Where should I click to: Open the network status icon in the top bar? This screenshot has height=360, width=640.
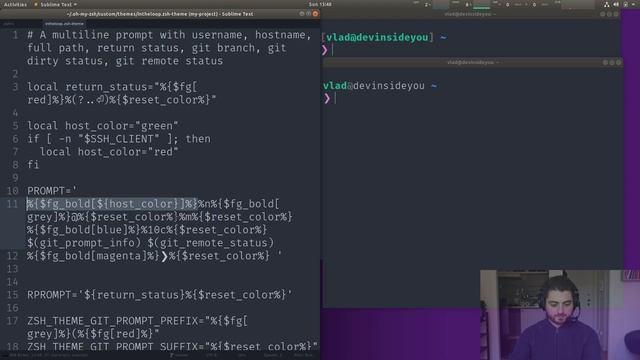click(607, 4)
